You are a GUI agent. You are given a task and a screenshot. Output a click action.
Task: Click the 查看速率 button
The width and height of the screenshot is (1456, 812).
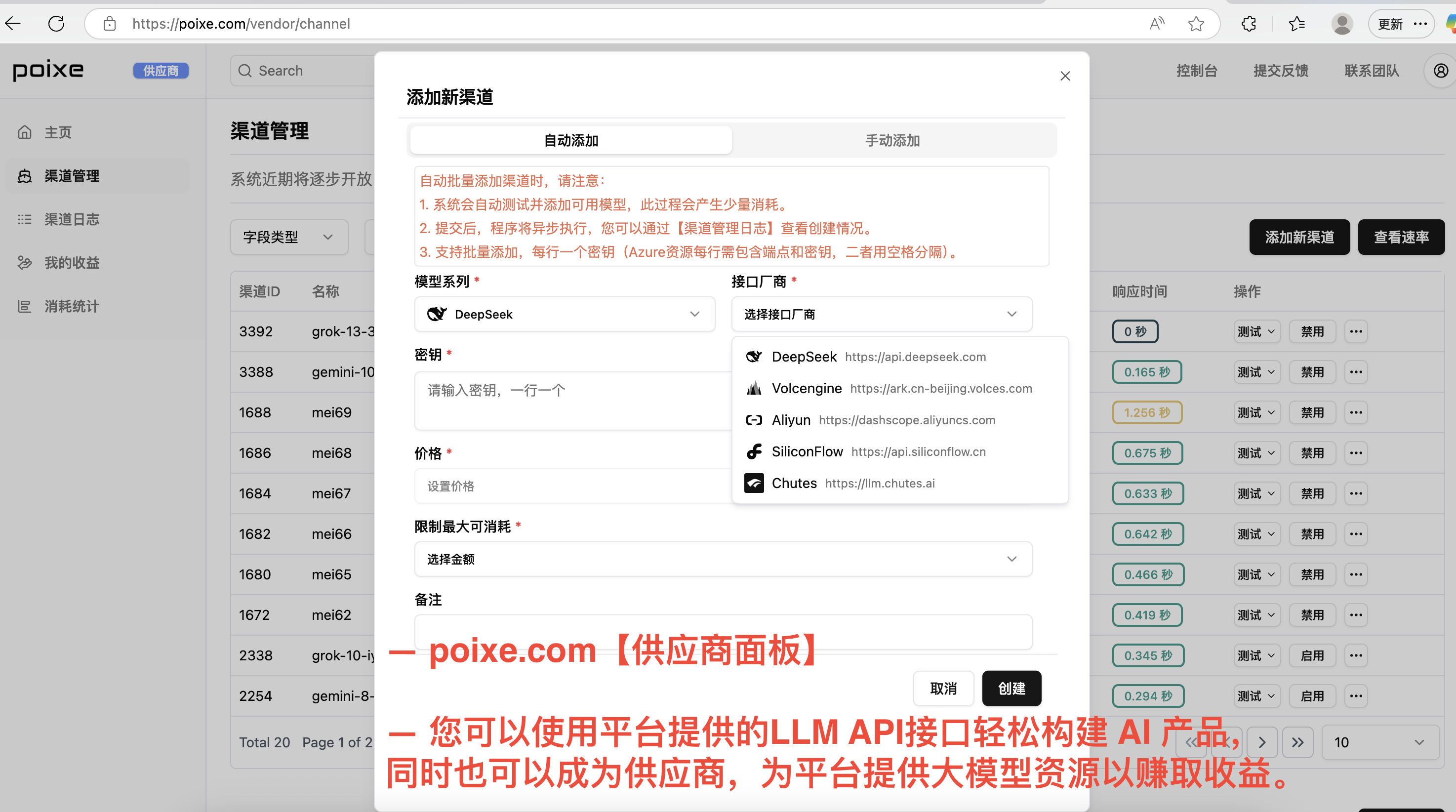[1401, 237]
